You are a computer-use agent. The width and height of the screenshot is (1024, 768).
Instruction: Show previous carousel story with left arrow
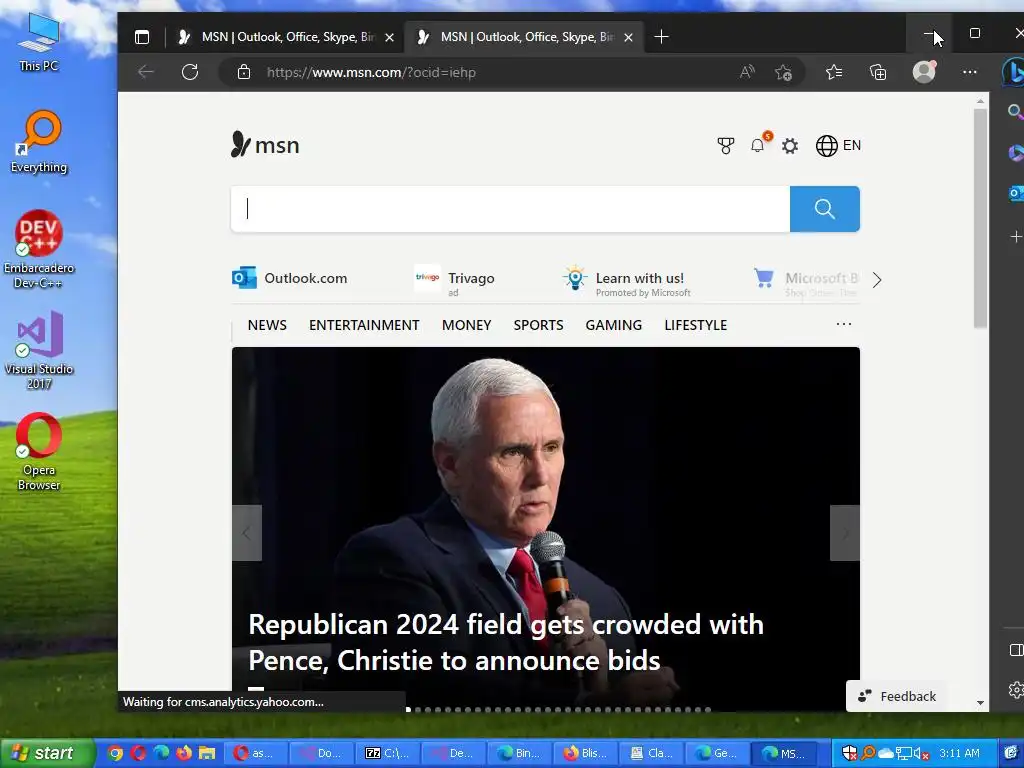point(247,533)
